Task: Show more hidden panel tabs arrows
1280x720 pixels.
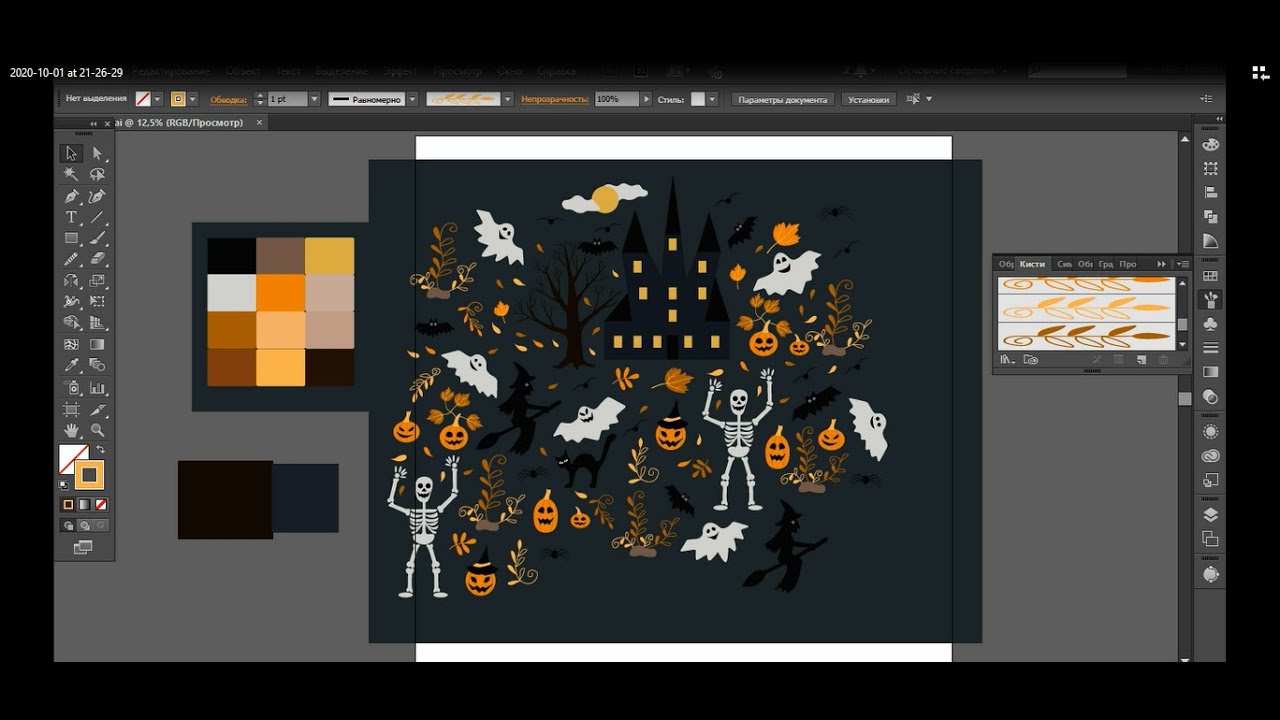Action: click(1161, 264)
